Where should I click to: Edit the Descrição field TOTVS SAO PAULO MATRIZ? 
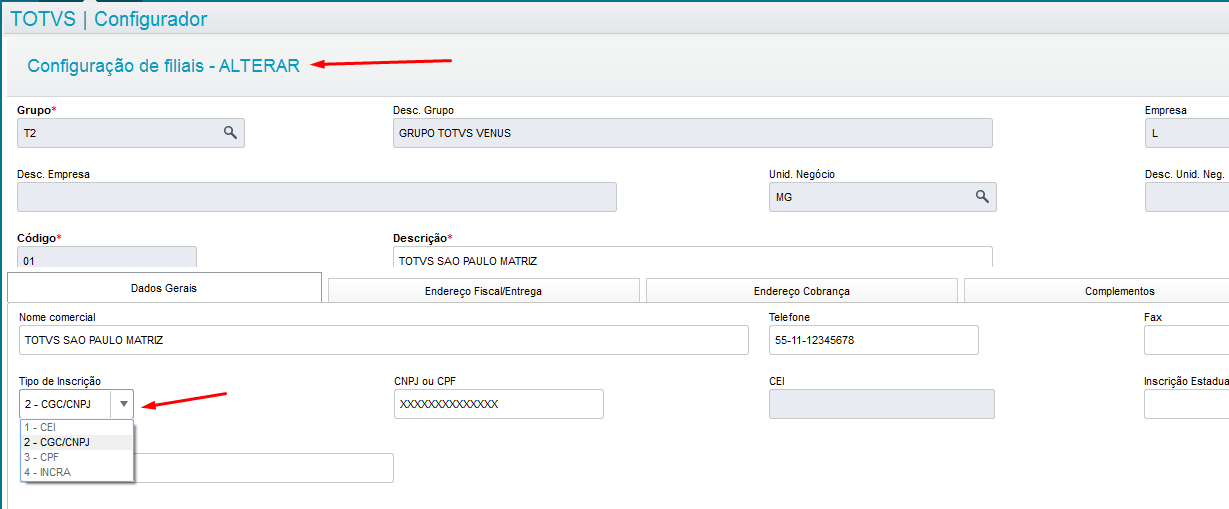pos(693,257)
